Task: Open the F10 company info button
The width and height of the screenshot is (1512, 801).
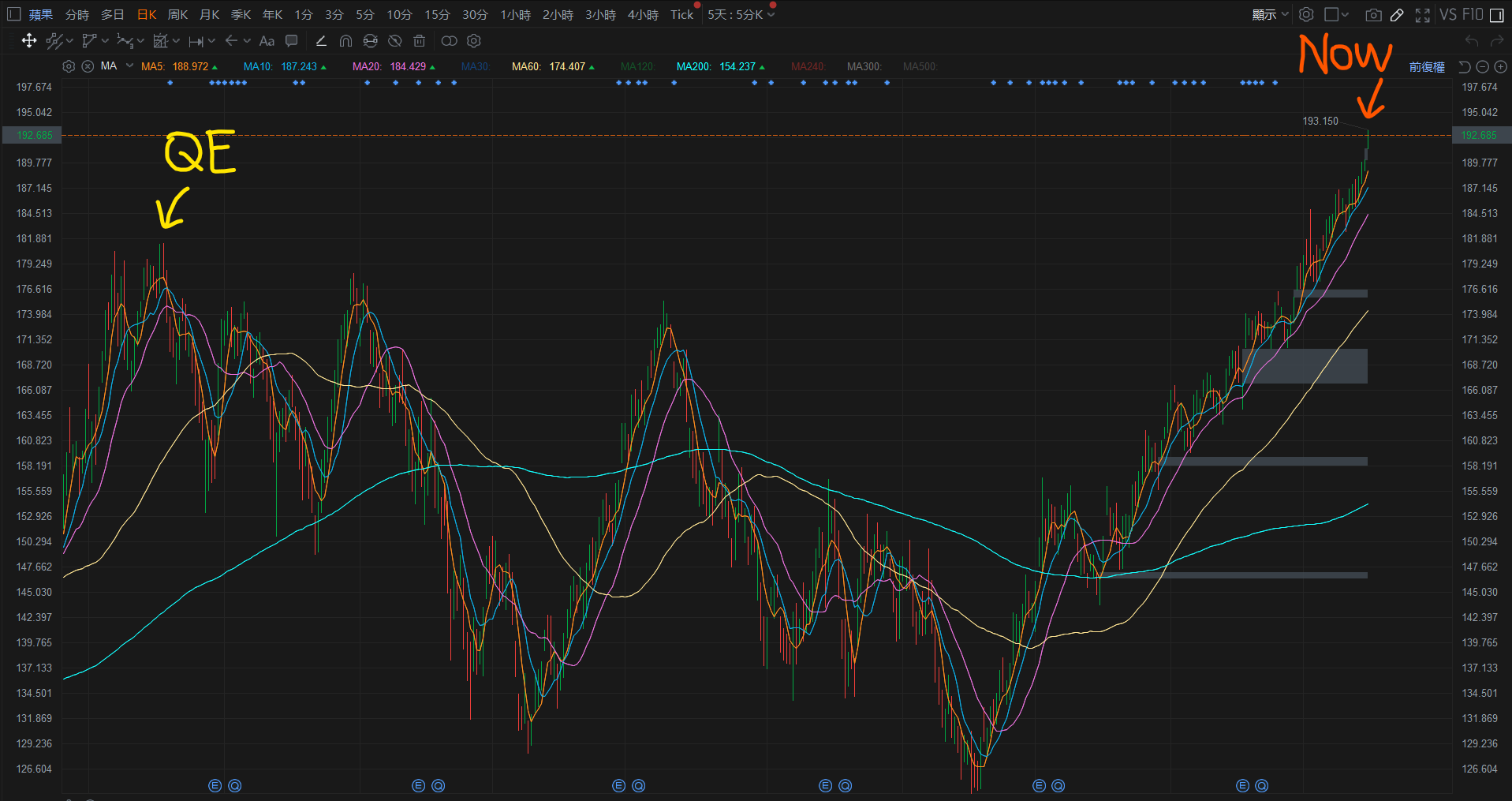Action: 1473,14
